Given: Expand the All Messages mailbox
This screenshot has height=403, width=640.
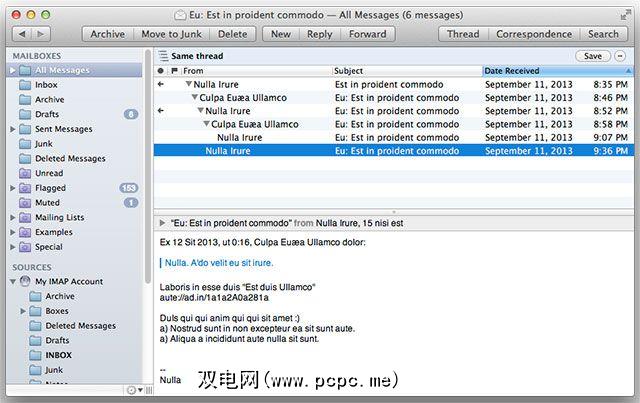Looking at the screenshot, I should pyautogui.click(x=12, y=70).
